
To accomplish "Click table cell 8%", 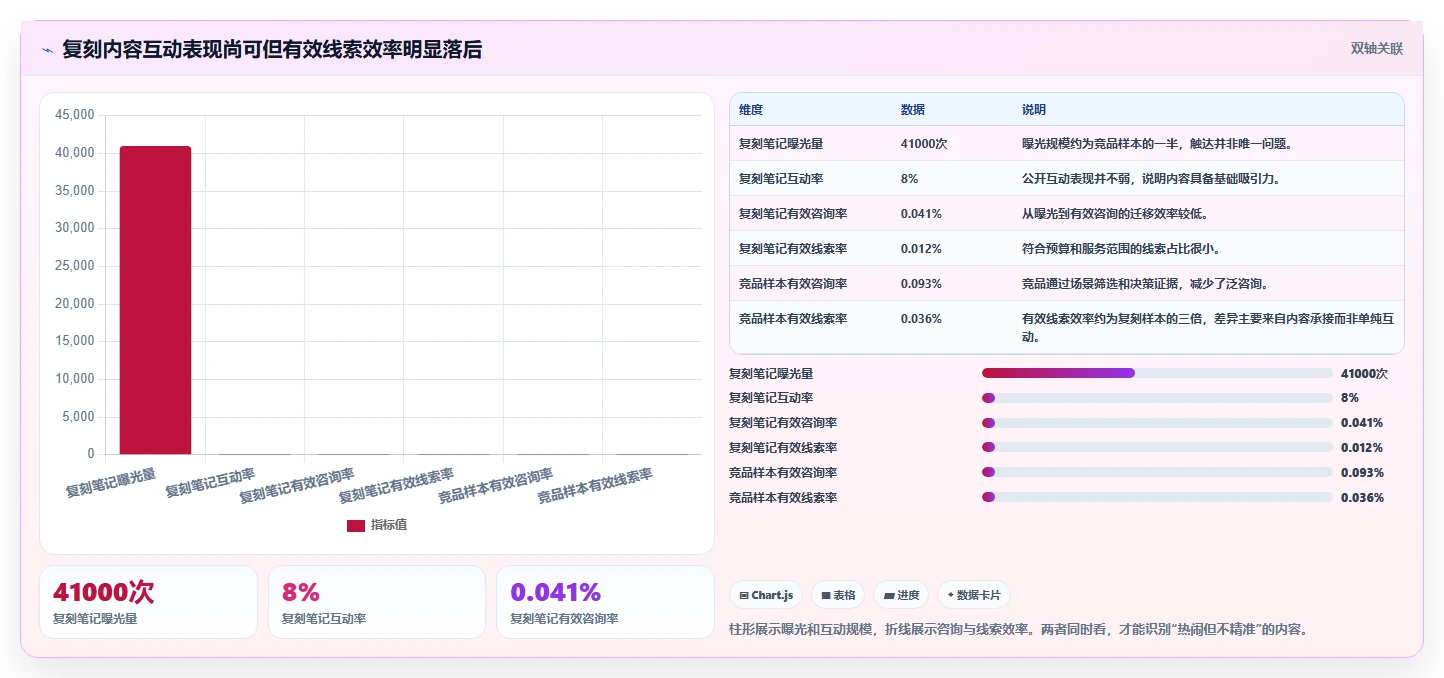I will click(x=909, y=179).
